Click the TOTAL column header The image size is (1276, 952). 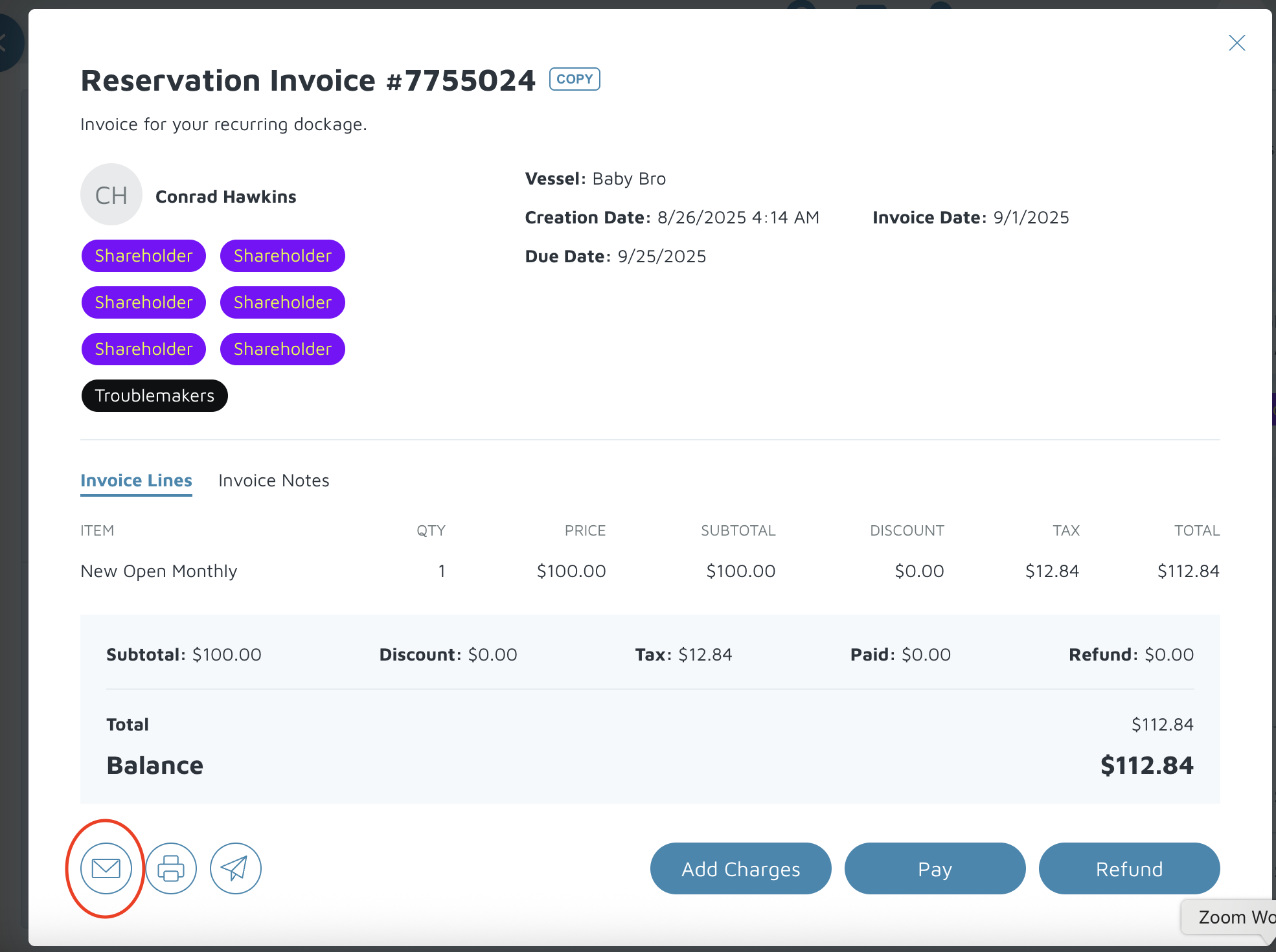(x=1196, y=530)
